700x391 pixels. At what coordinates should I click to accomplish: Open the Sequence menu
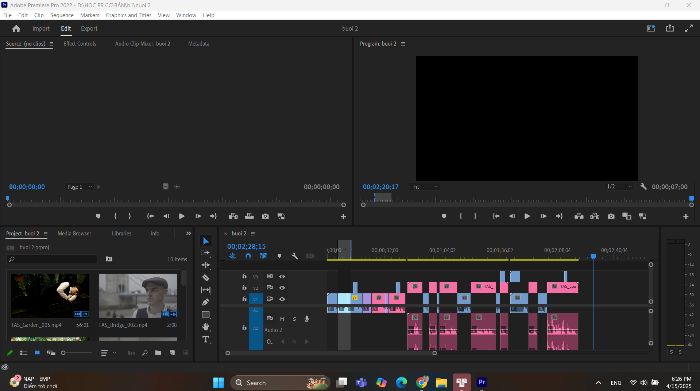62,15
